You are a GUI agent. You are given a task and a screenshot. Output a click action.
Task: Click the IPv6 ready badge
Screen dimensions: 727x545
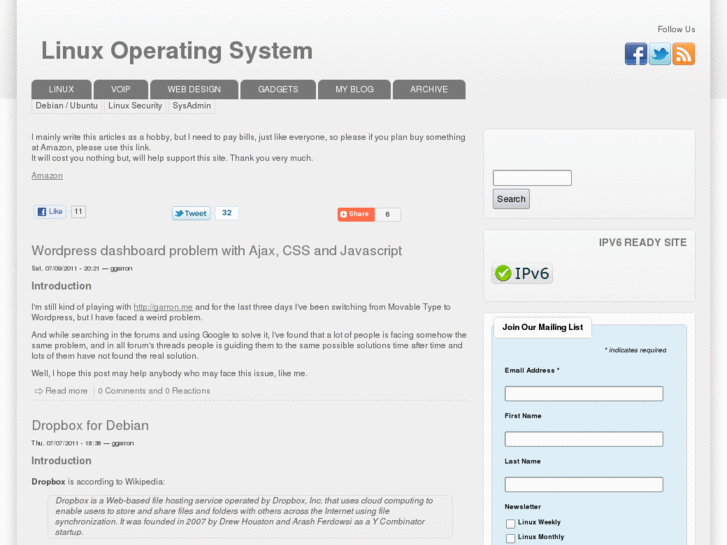(x=522, y=273)
